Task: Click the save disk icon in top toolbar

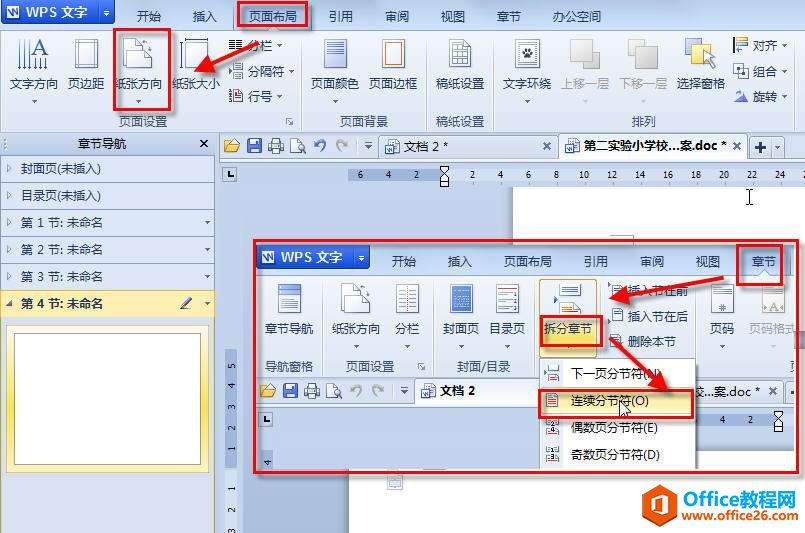Action: coord(254,146)
